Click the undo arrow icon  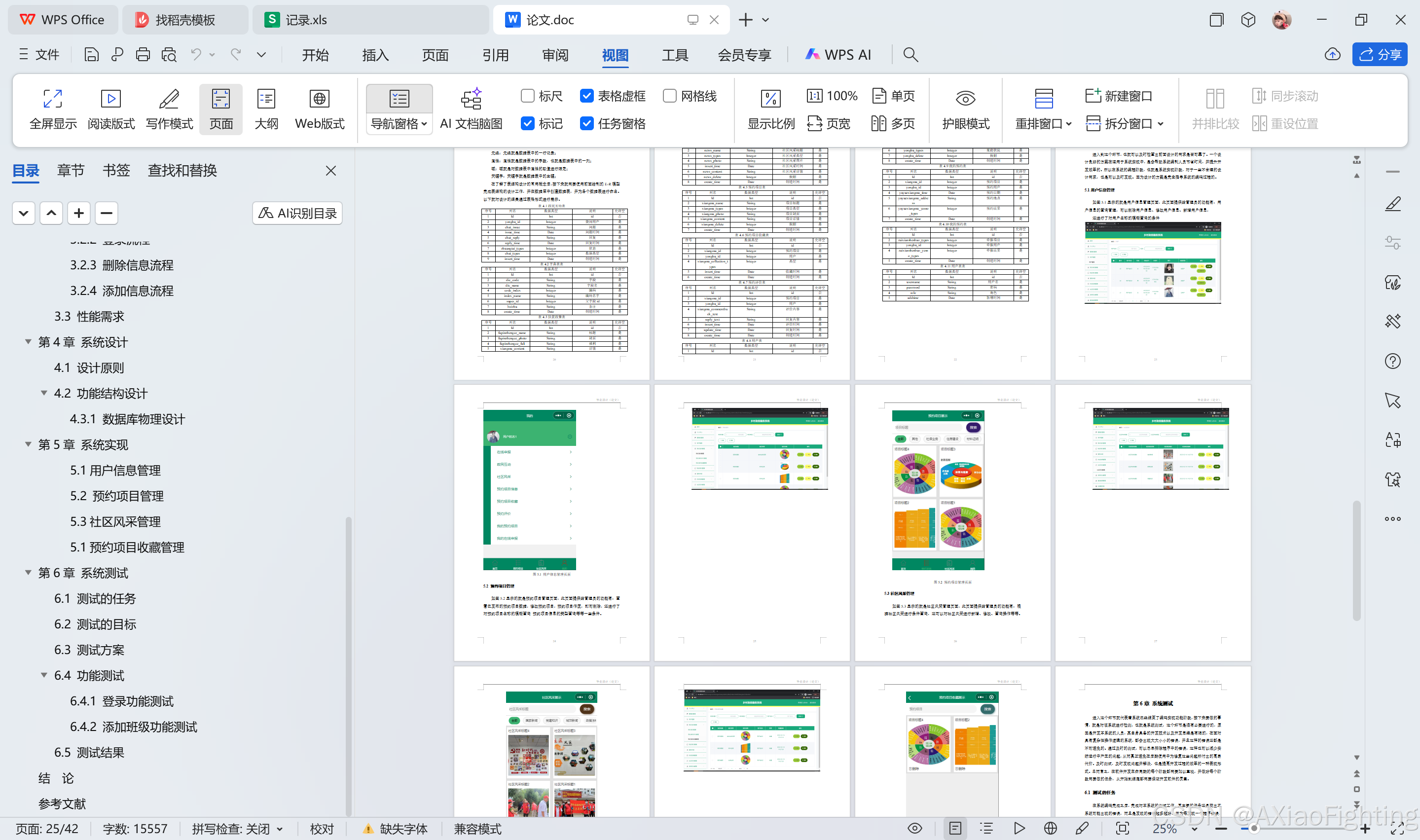tap(196, 55)
